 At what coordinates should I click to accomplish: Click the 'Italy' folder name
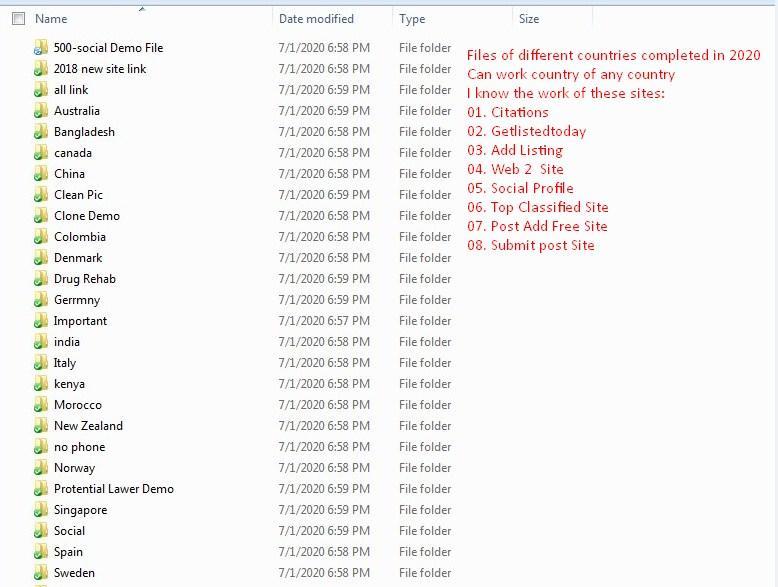click(x=65, y=363)
